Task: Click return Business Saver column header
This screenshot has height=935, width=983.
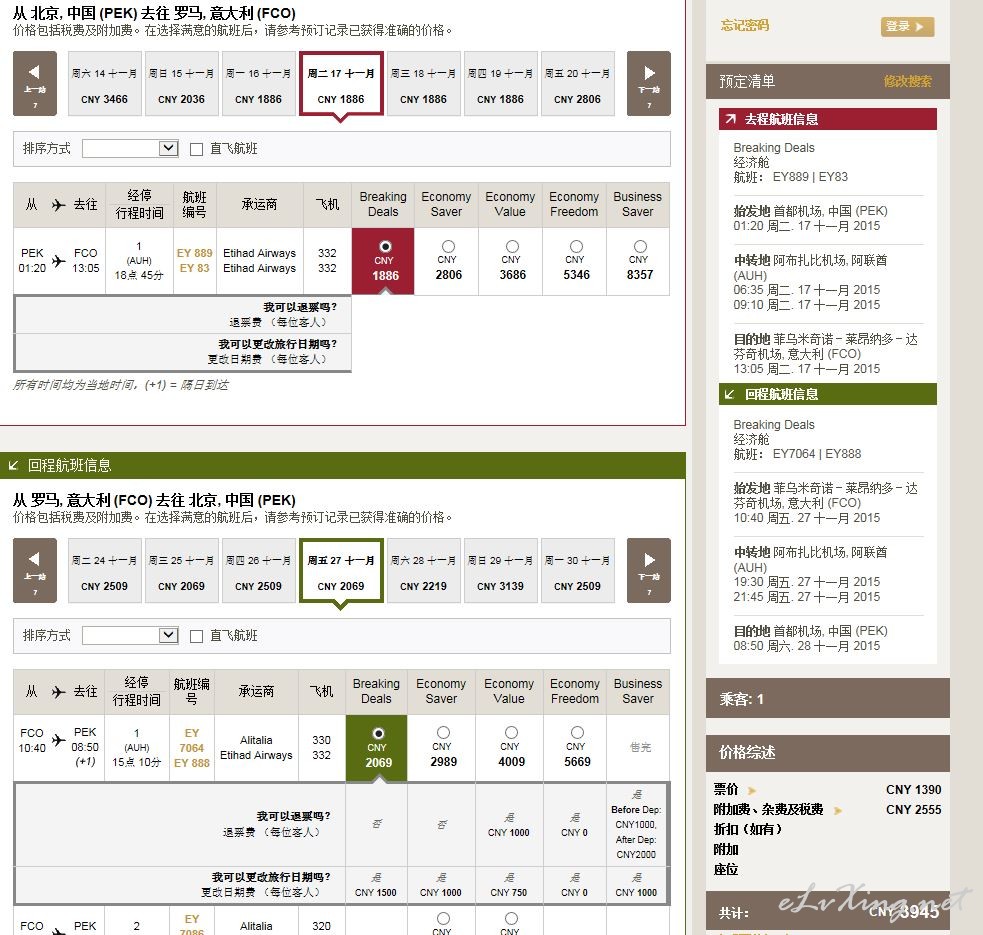Action: [638, 692]
